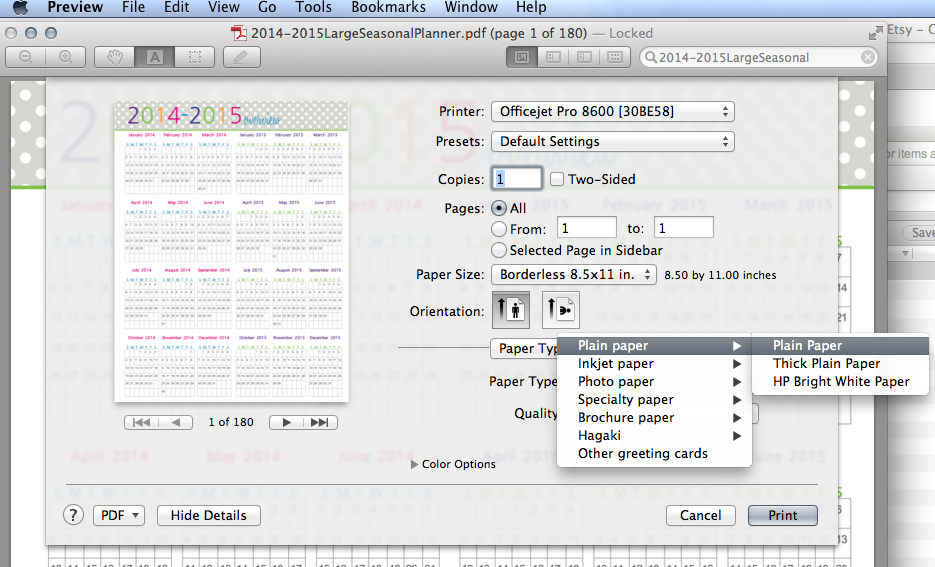Screen dimensions: 935x567
Task: Click the zoom in toolbar icon
Action: click(x=66, y=57)
